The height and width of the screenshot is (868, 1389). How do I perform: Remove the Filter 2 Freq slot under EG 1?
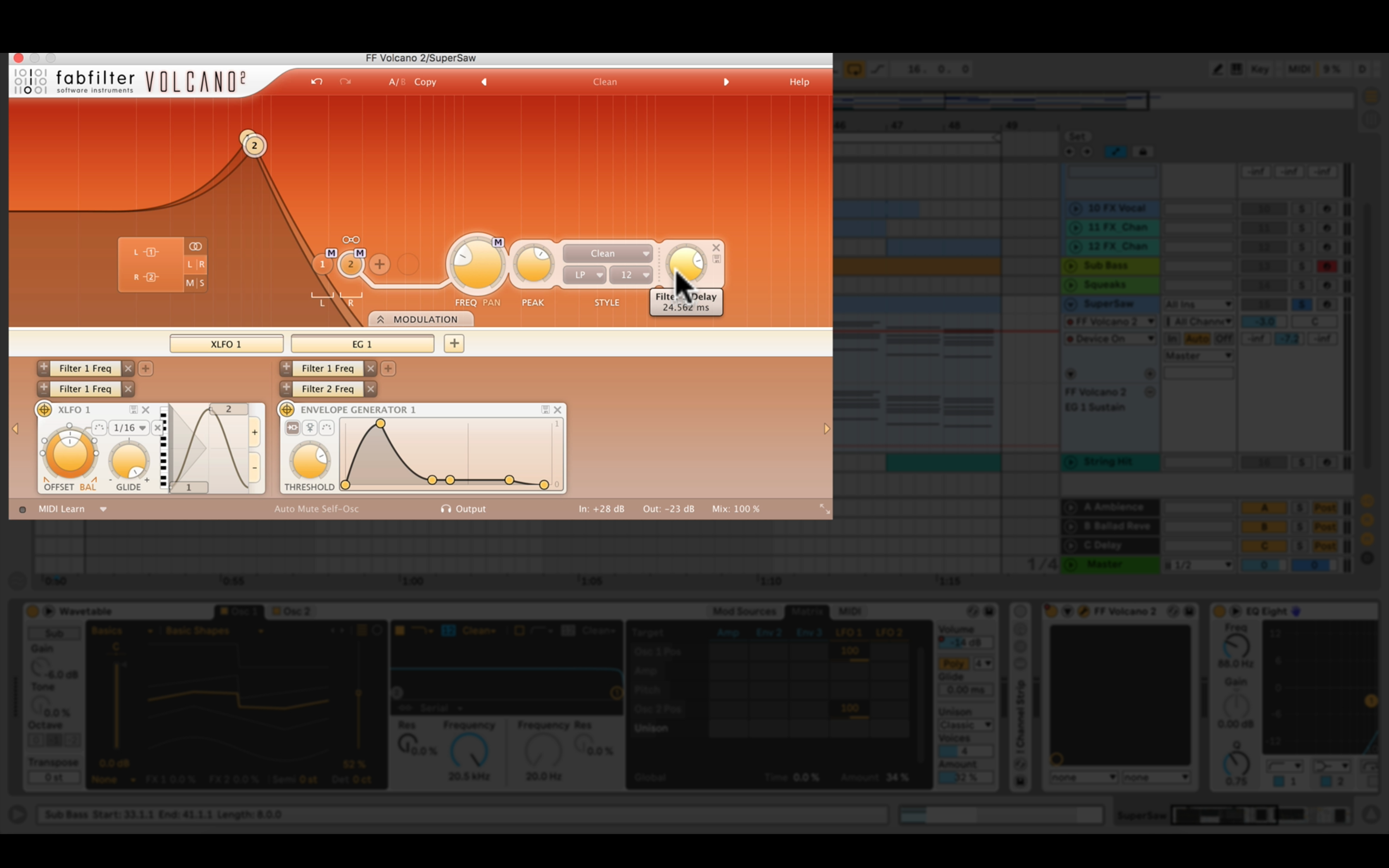[x=371, y=389]
